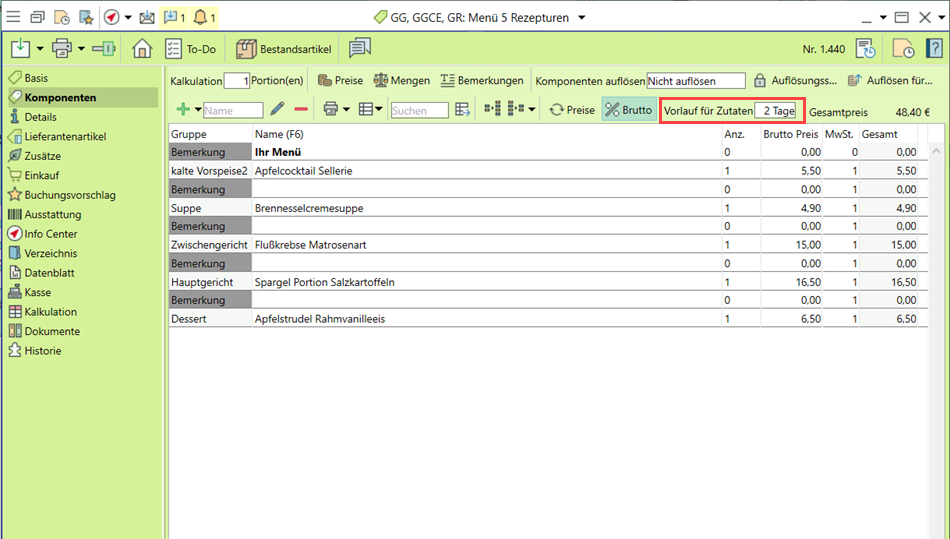This screenshot has height=539, width=950.
Task: Click the Vorlauf für Zutaten days field
Action: point(776,110)
